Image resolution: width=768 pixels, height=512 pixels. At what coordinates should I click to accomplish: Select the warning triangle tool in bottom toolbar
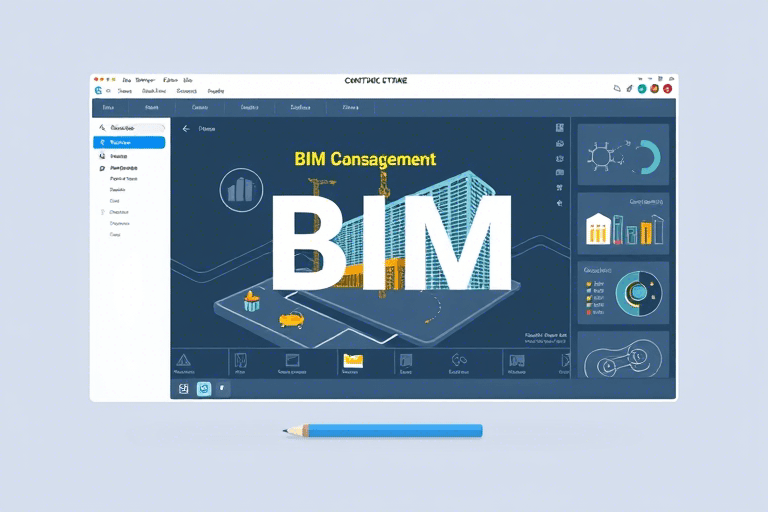(183, 360)
